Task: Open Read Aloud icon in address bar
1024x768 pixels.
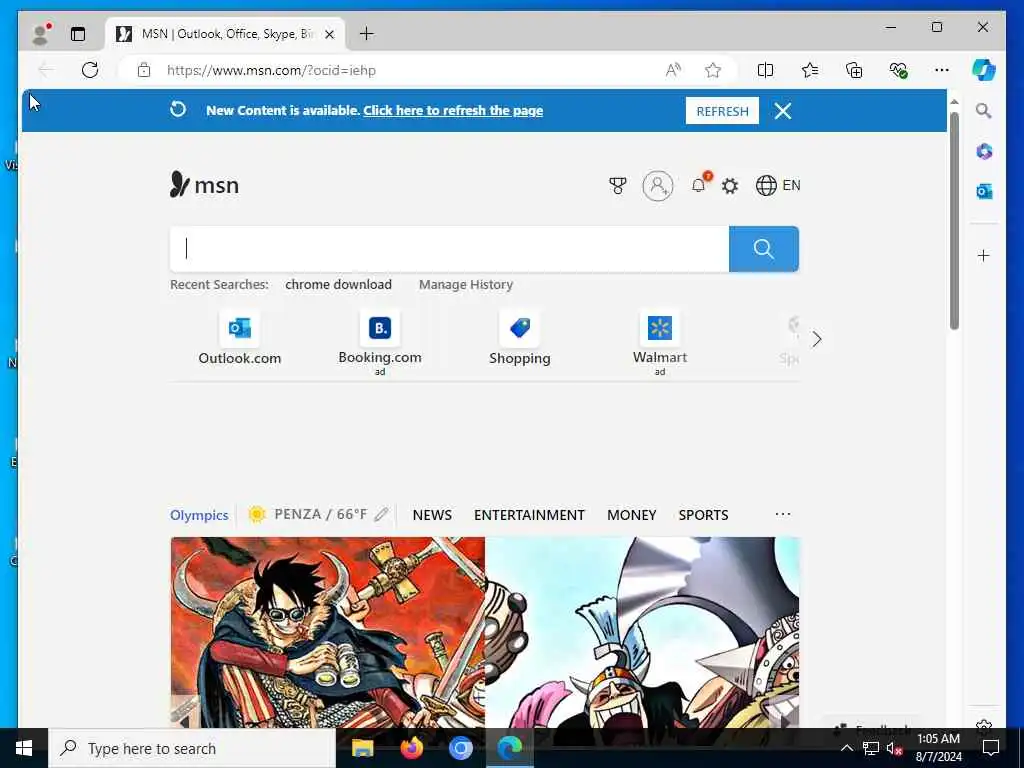Action: click(673, 70)
